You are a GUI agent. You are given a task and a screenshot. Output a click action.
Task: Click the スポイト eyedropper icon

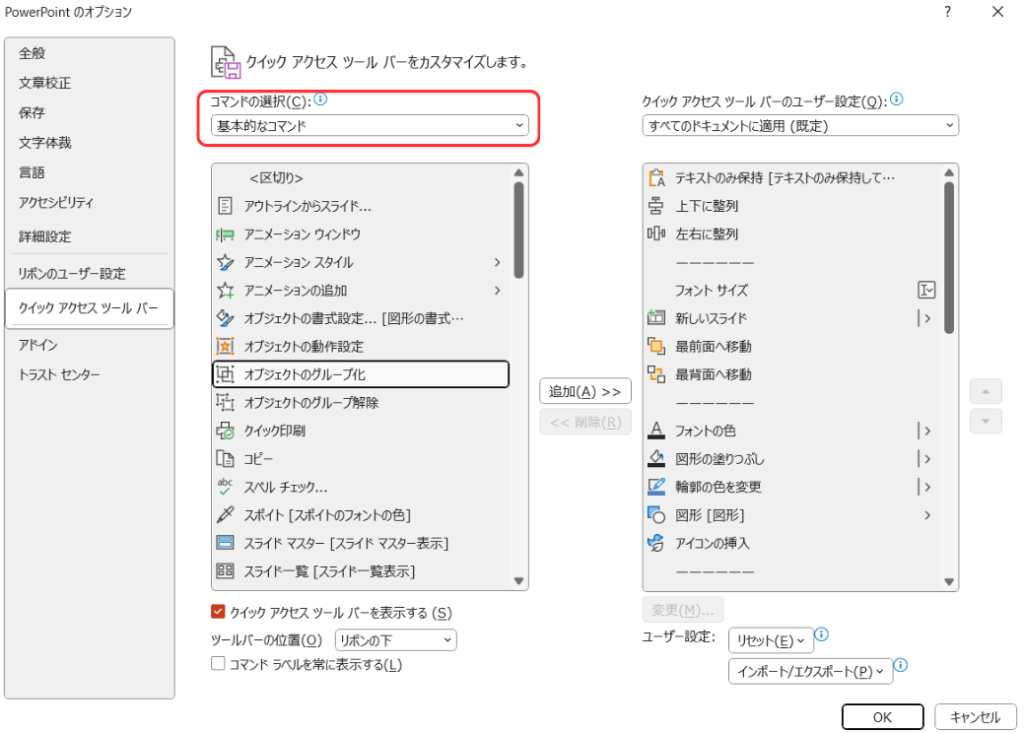pyautogui.click(x=225, y=515)
